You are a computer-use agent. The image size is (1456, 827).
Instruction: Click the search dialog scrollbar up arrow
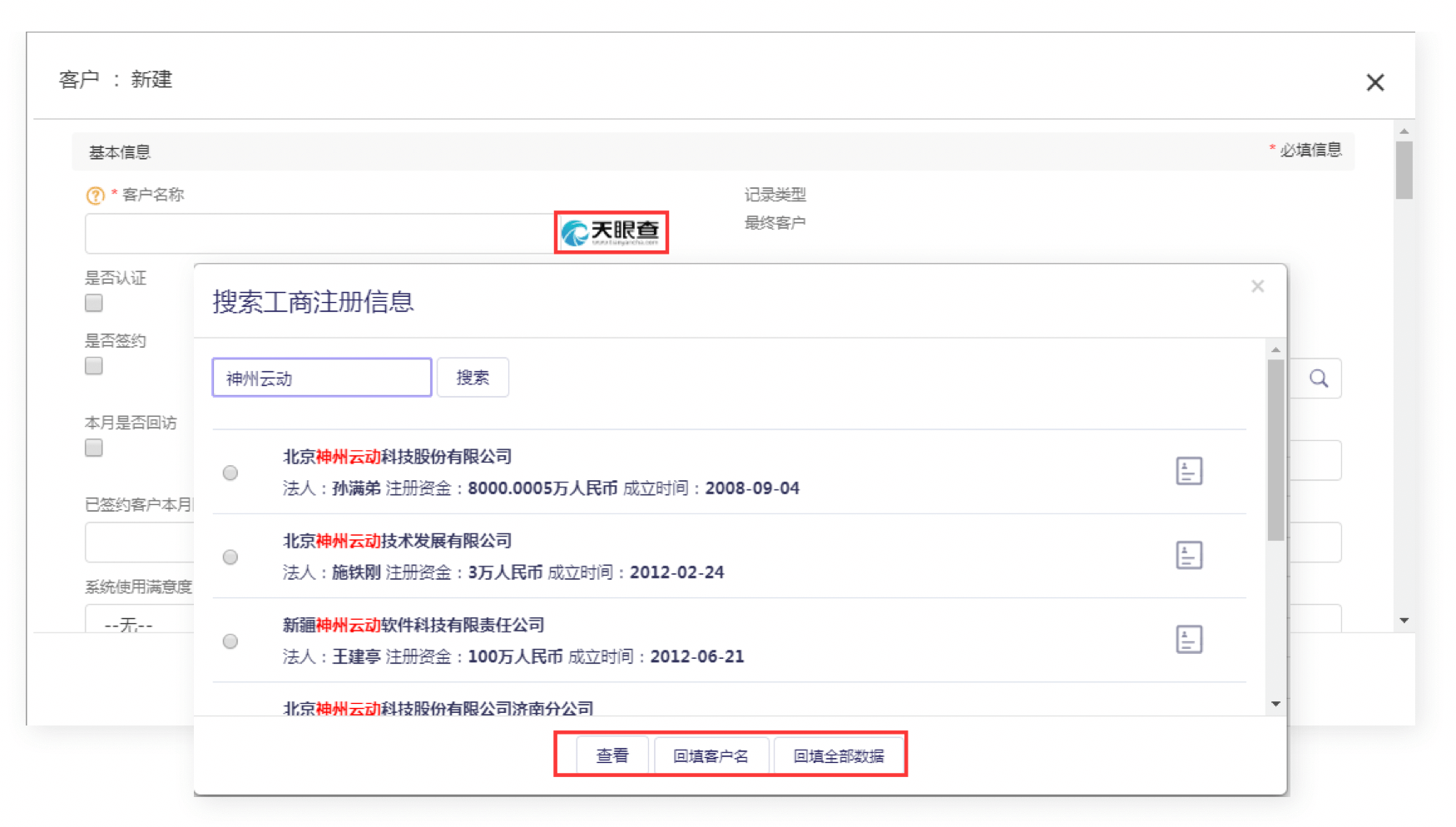[1275, 349]
